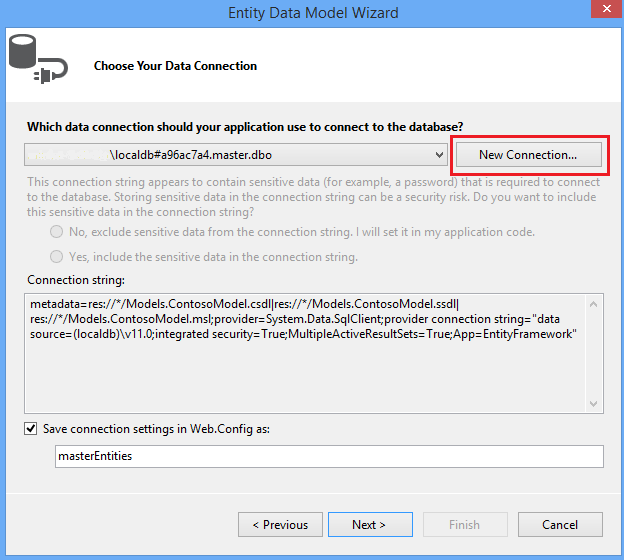The image size is (624, 560).
Task: Click the connection string scrollbar down arrow
Action: coord(594,403)
